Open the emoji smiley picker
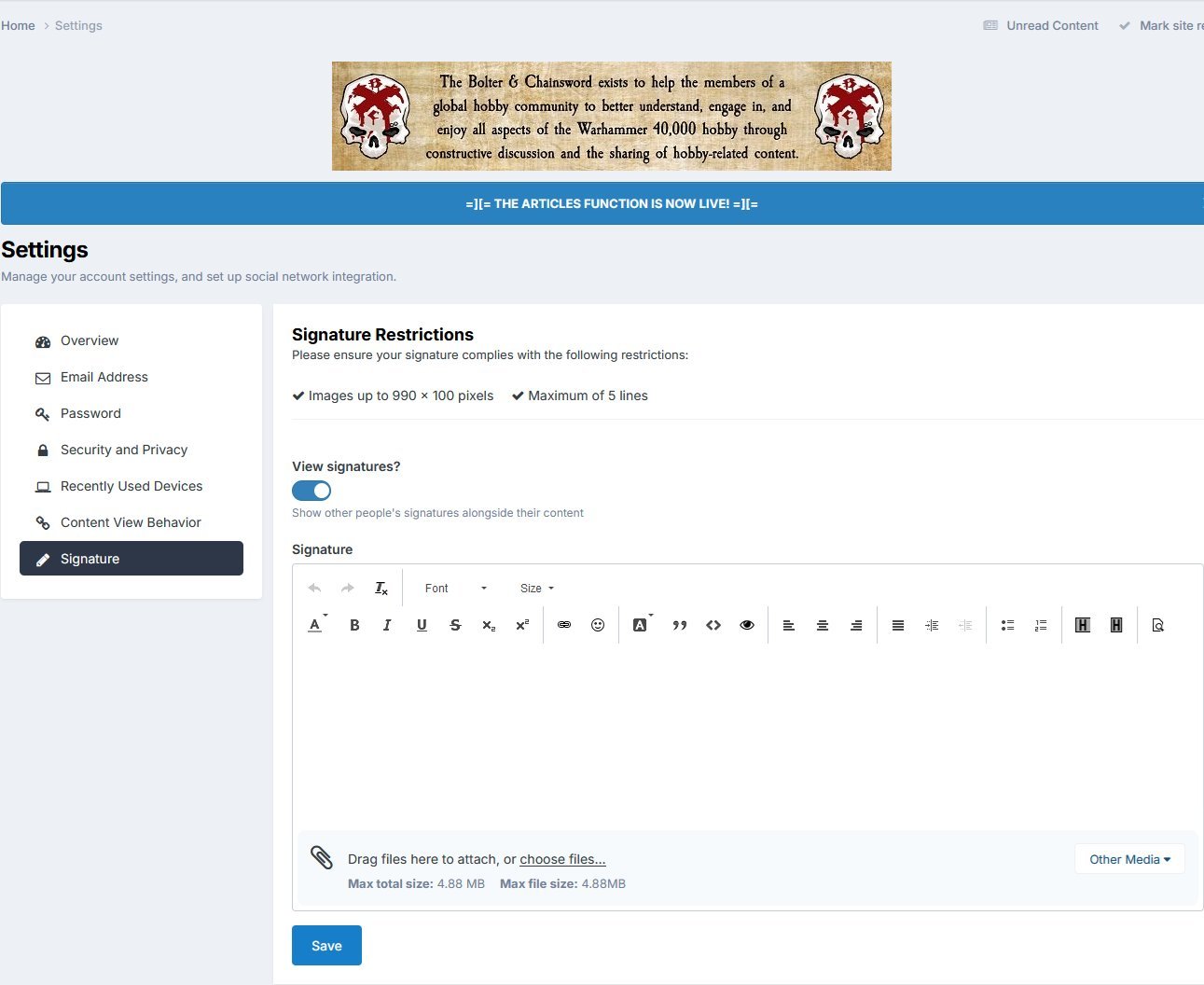 click(598, 625)
